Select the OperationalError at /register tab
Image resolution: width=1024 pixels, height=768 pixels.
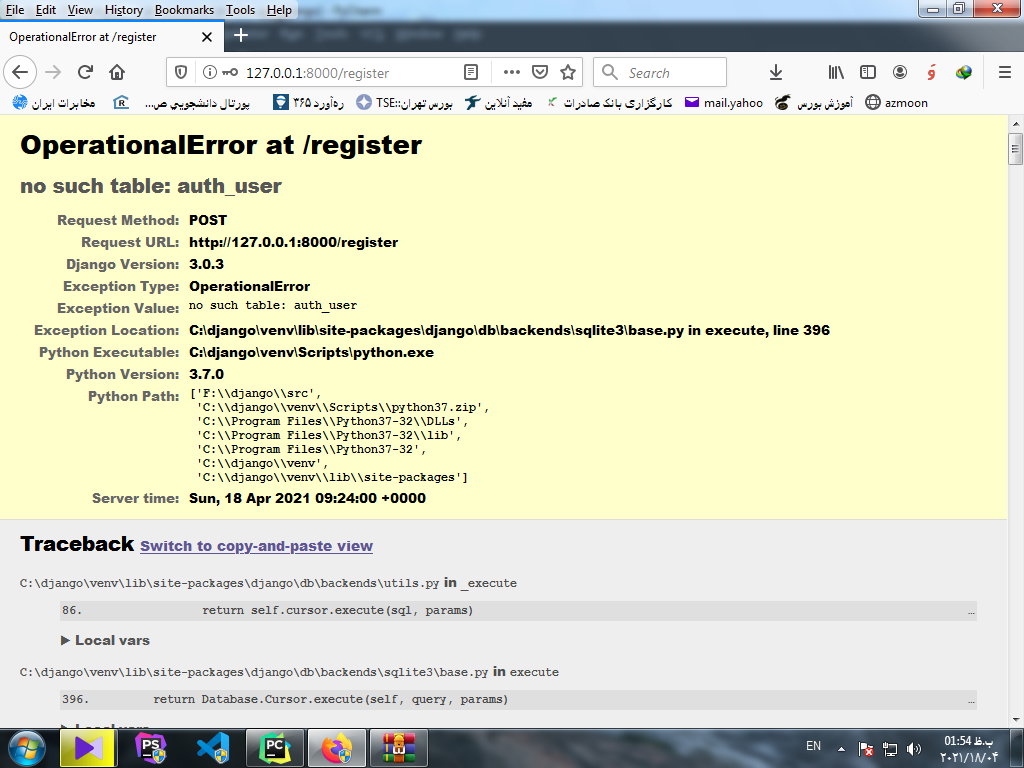[111, 37]
